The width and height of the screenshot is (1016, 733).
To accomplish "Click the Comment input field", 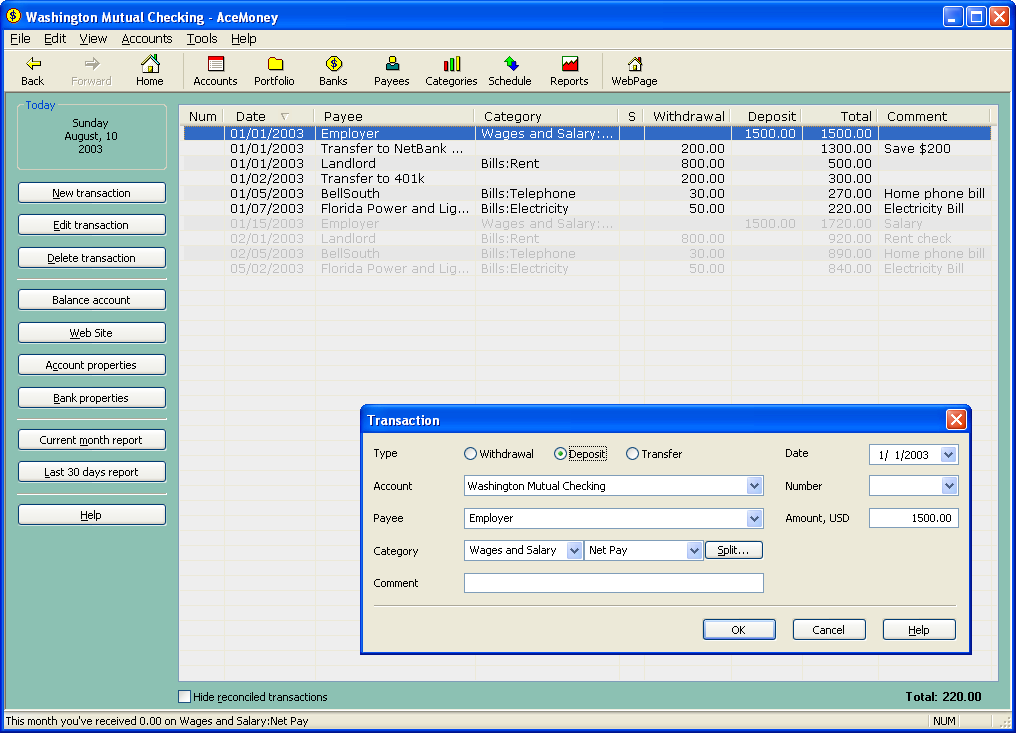I will pos(614,583).
